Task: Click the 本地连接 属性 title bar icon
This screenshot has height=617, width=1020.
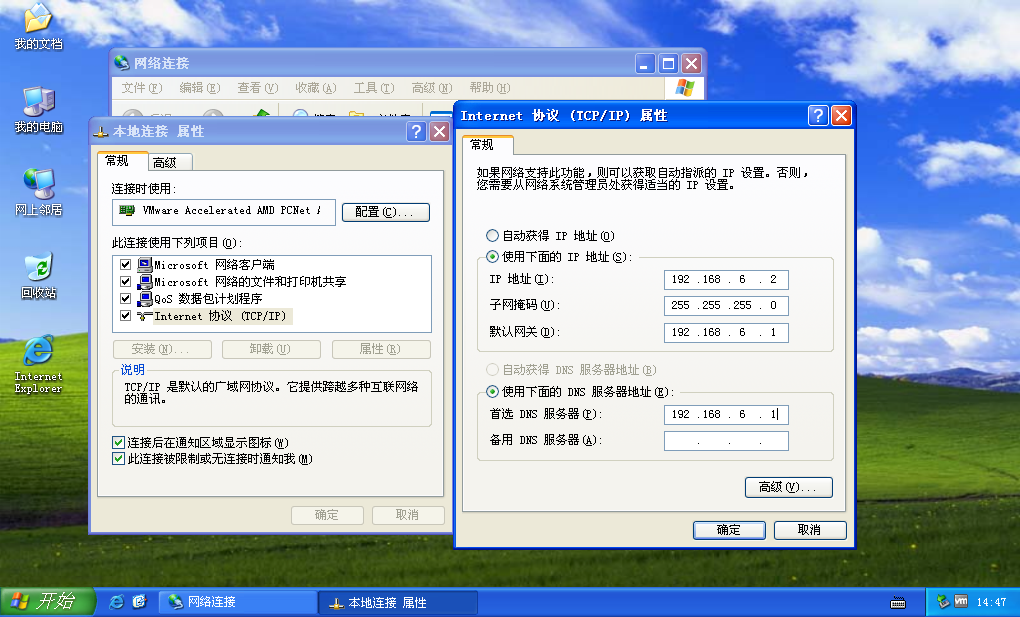Action: [101, 131]
